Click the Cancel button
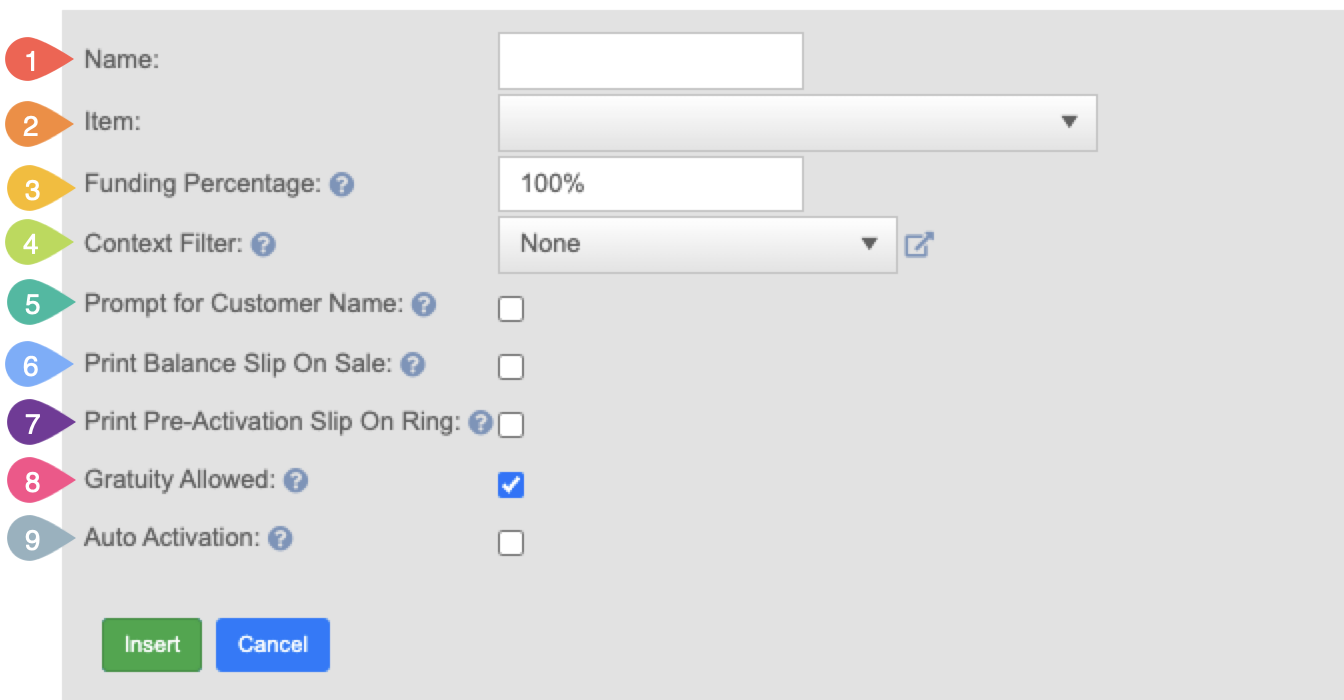The image size is (1344, 700). click(x=273, y=645)
